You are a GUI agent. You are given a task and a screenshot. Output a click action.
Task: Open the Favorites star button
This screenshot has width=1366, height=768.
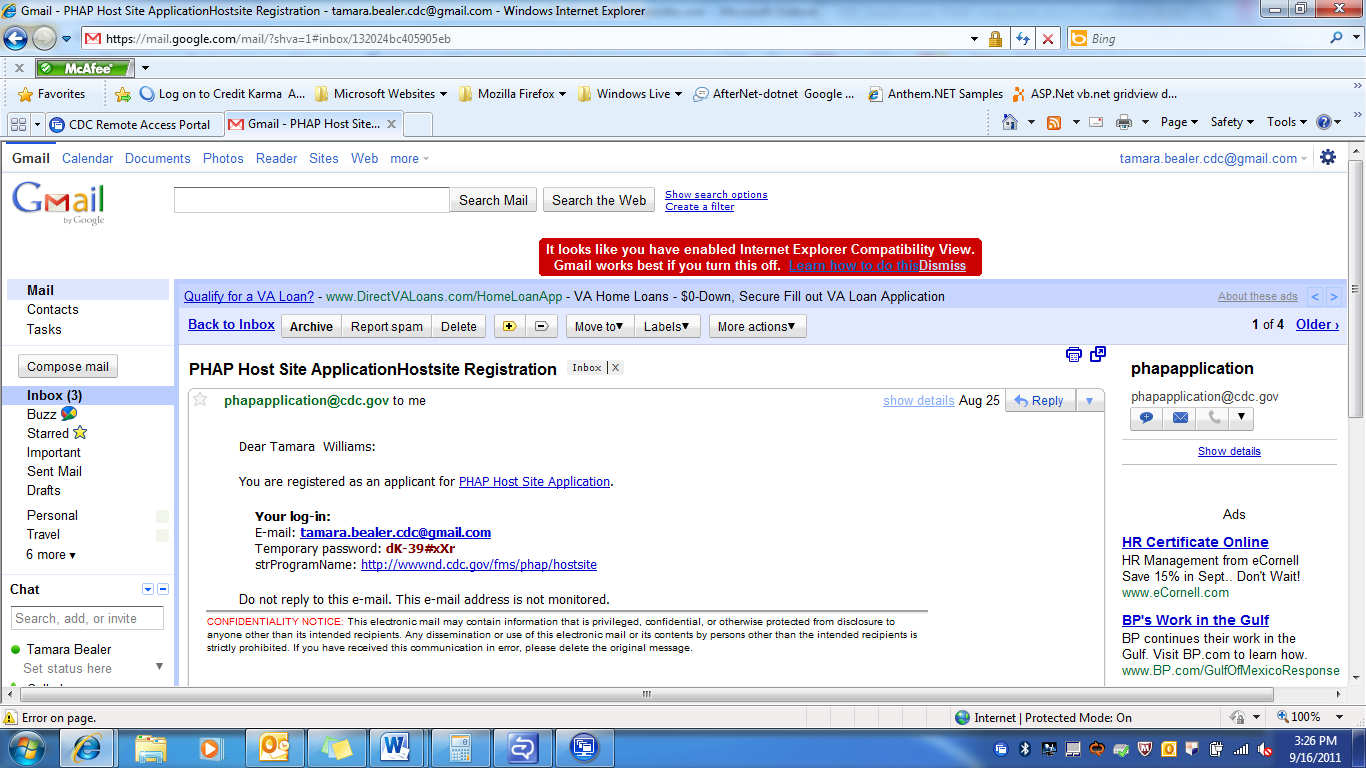[x=53, y=94]
